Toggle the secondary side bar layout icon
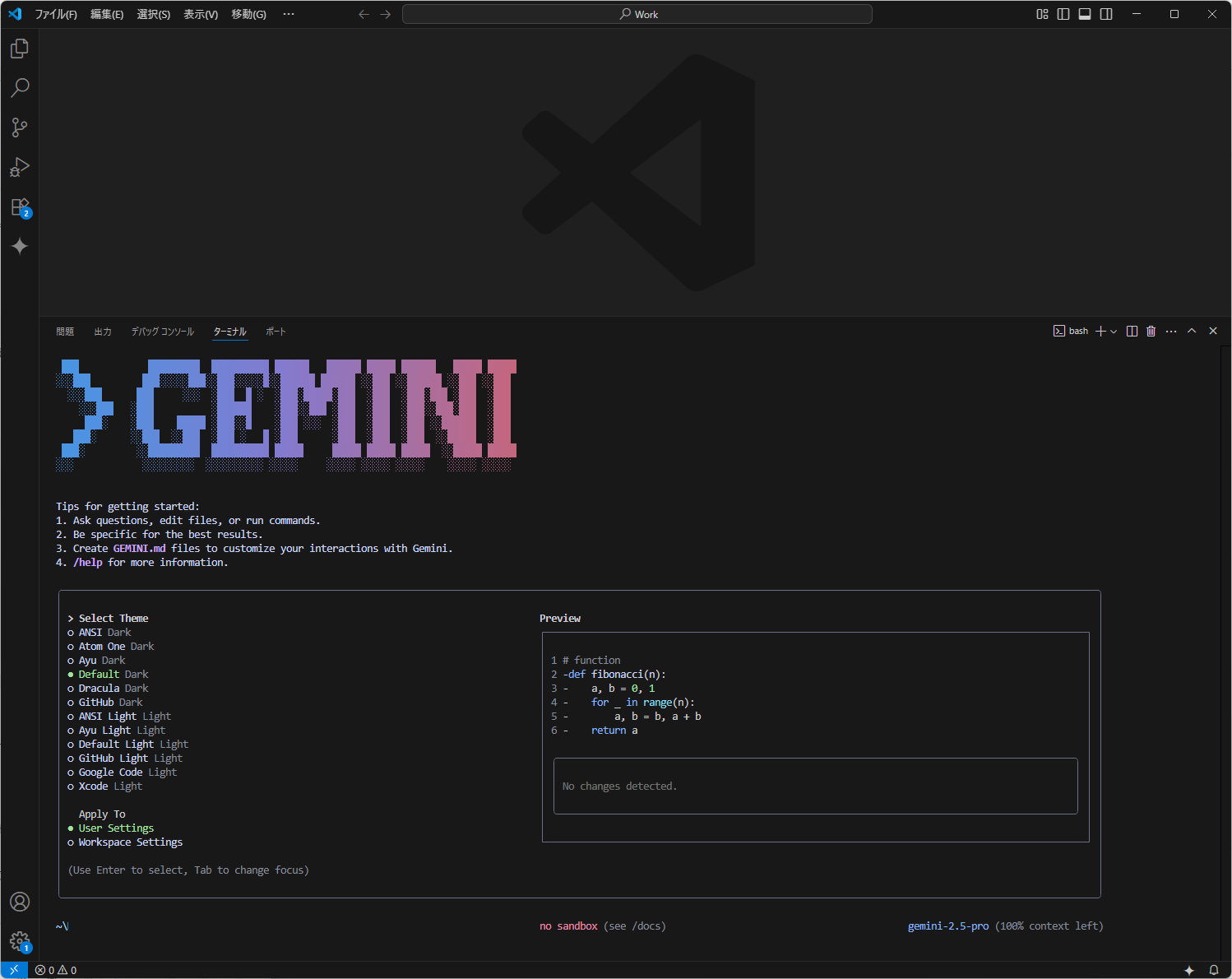This screenshot has width=1232, height=979. [x=1106, y=14]
